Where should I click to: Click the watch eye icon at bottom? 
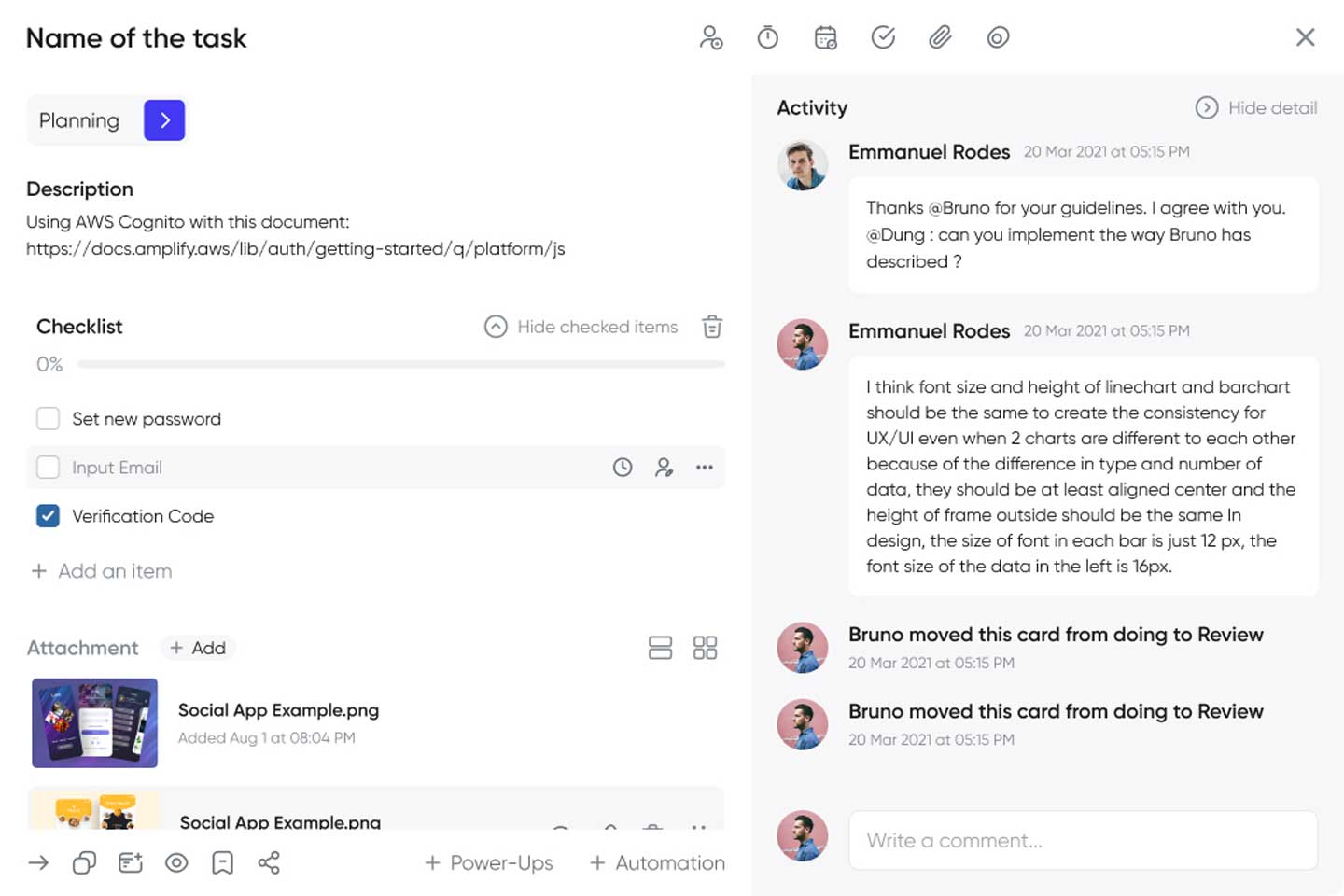click(x=176, y=862)
